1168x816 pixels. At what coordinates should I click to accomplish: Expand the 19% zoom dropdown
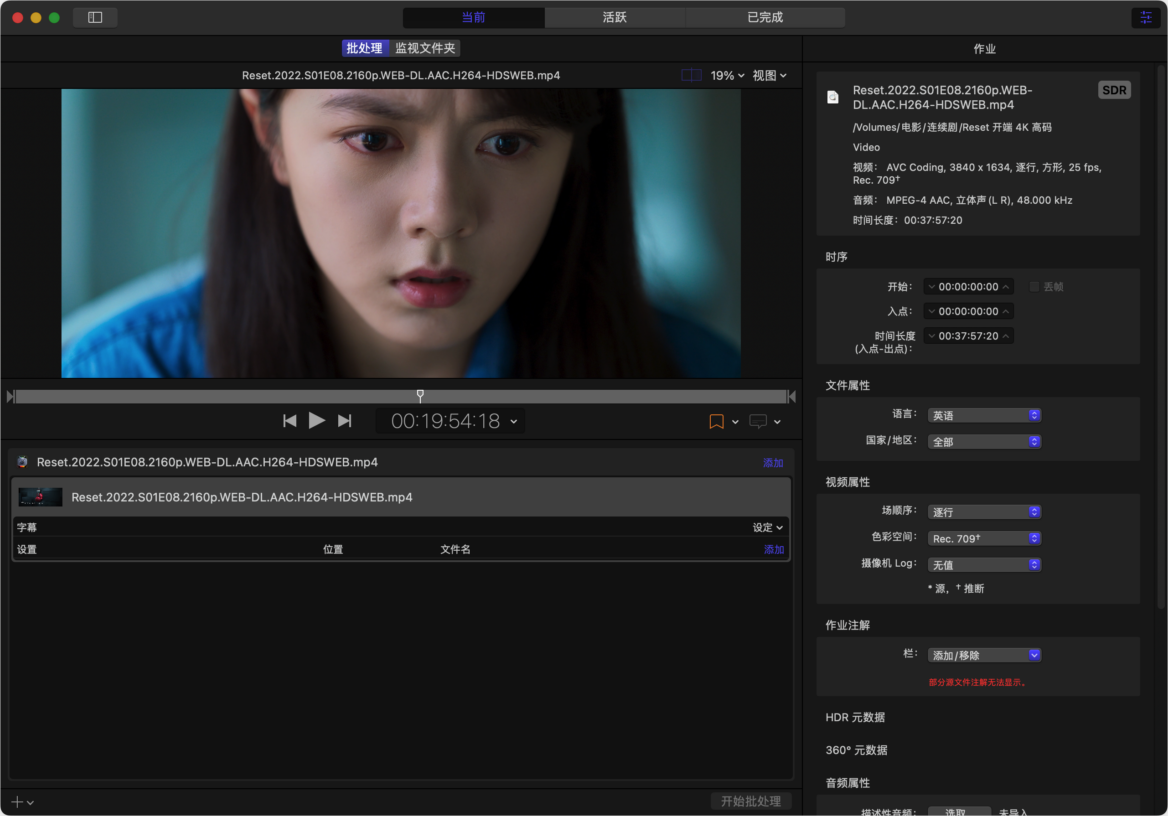(727, 75)
